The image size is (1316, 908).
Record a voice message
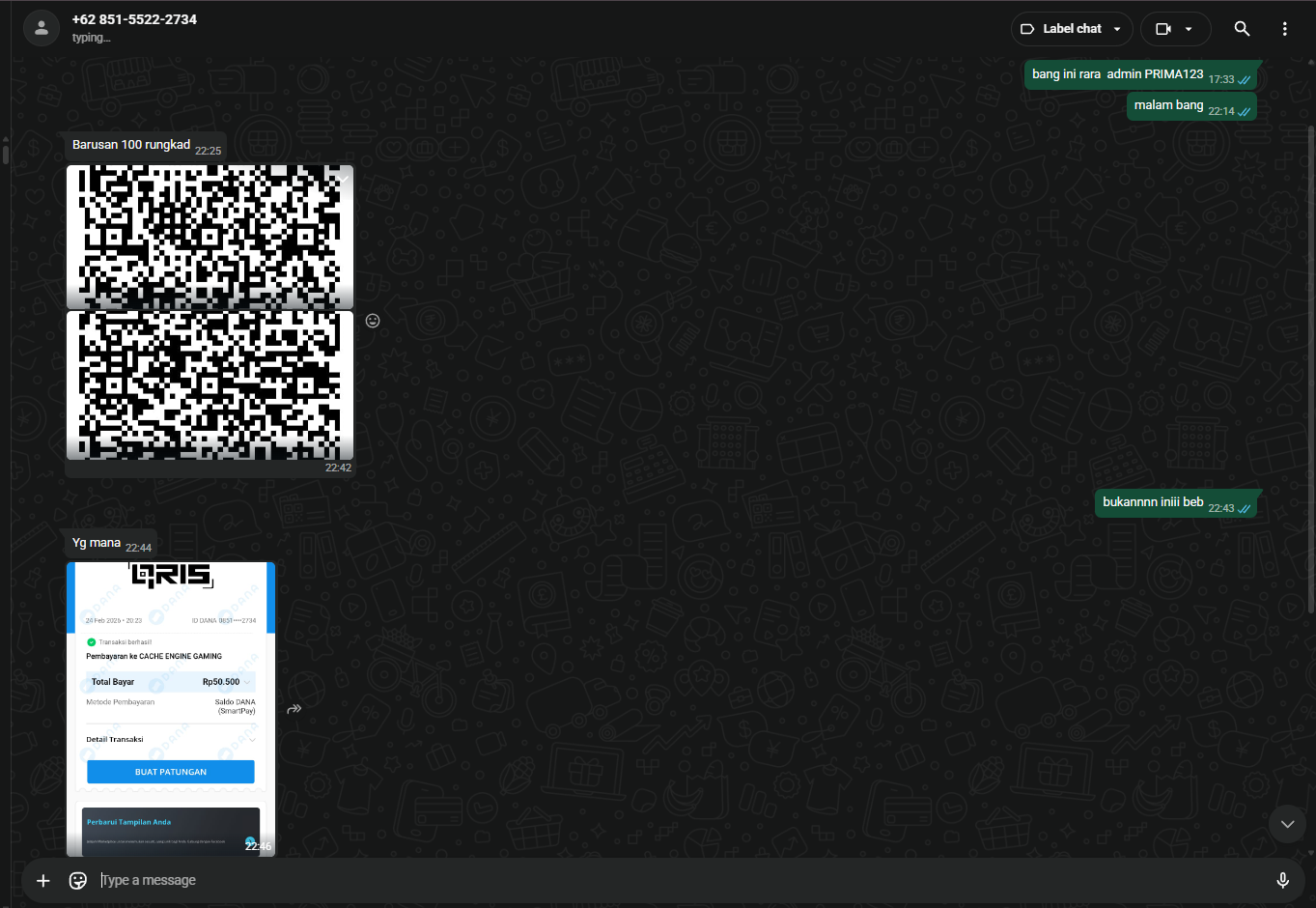(1282, 880)
